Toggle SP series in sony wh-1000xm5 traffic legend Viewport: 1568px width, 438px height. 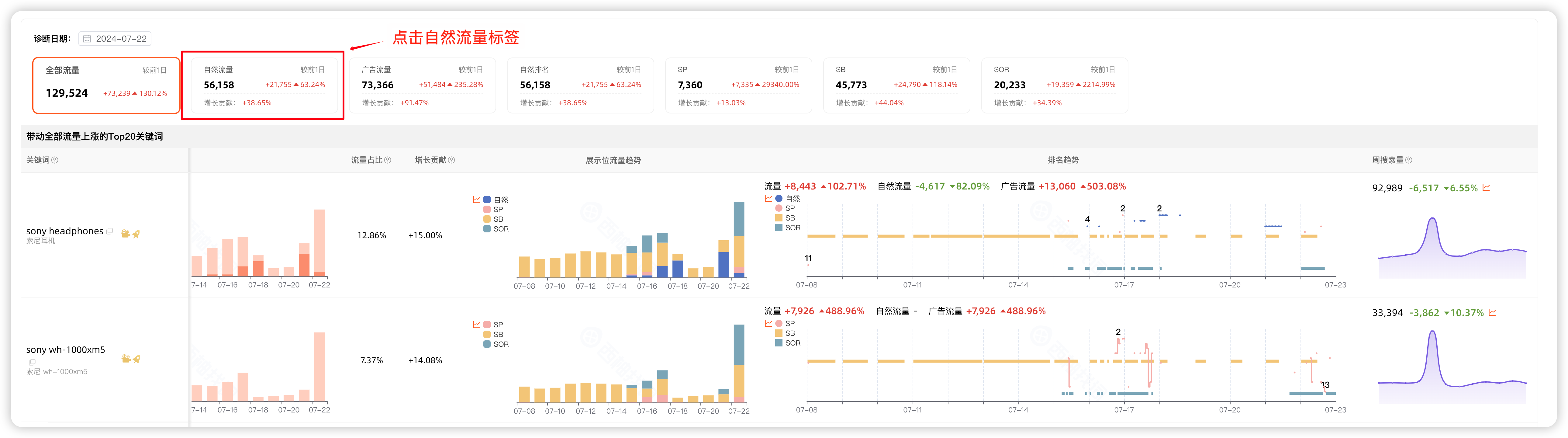(493, 325)
